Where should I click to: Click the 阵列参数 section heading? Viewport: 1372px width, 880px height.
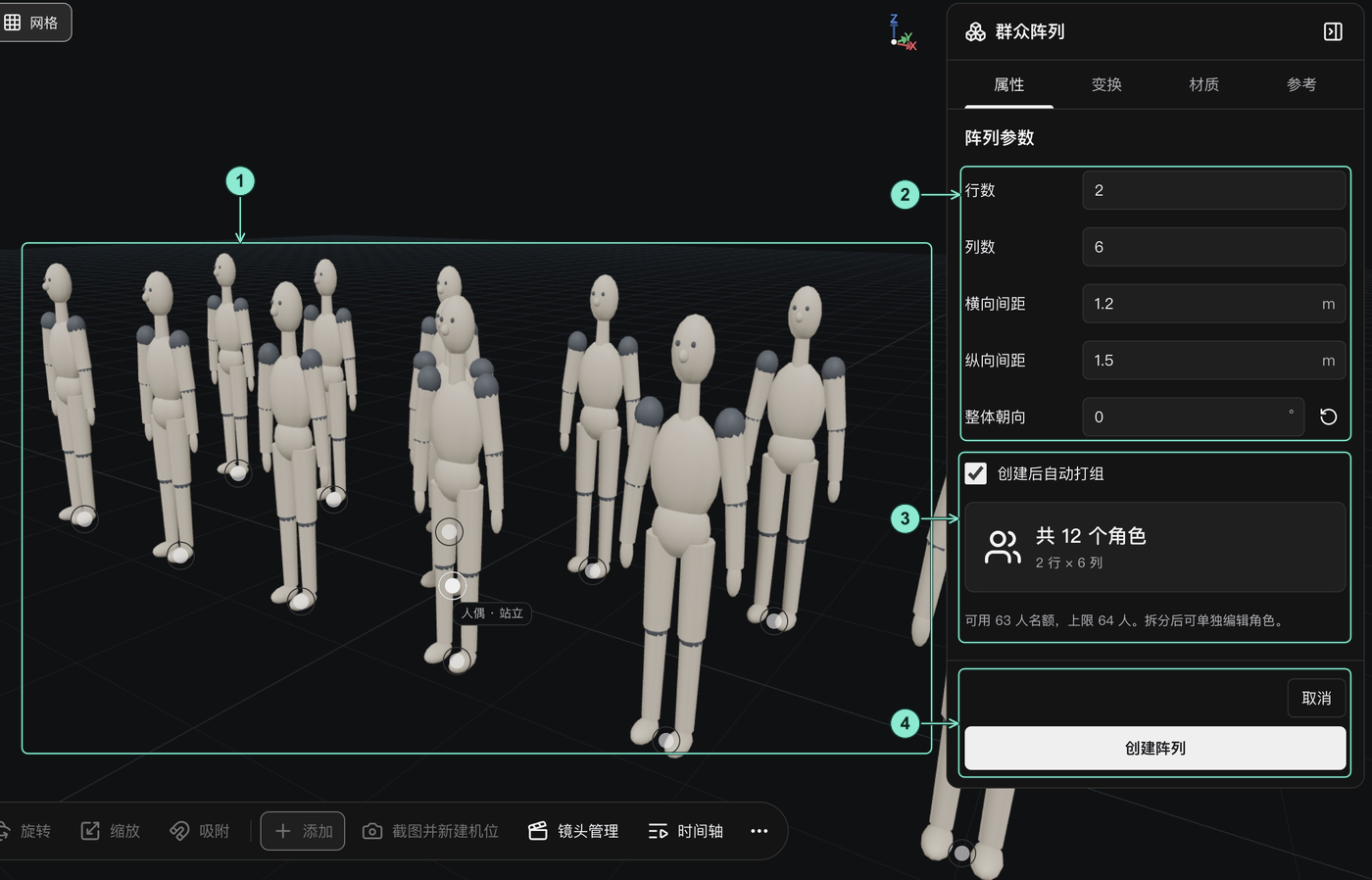[x=1000, y=138]
